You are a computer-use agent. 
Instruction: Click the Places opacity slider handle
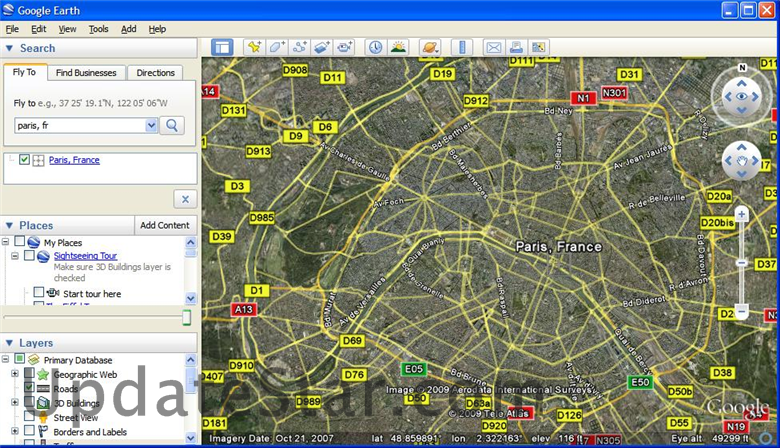click(x=187, y=317)
